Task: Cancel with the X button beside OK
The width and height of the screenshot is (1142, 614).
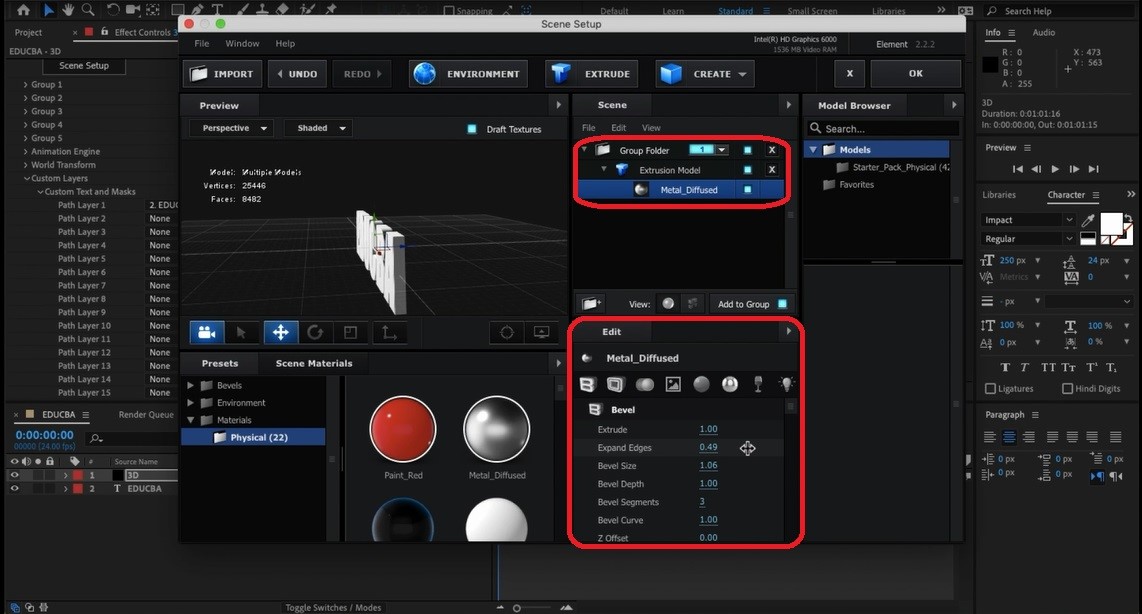Action: (x=849, y=74)
